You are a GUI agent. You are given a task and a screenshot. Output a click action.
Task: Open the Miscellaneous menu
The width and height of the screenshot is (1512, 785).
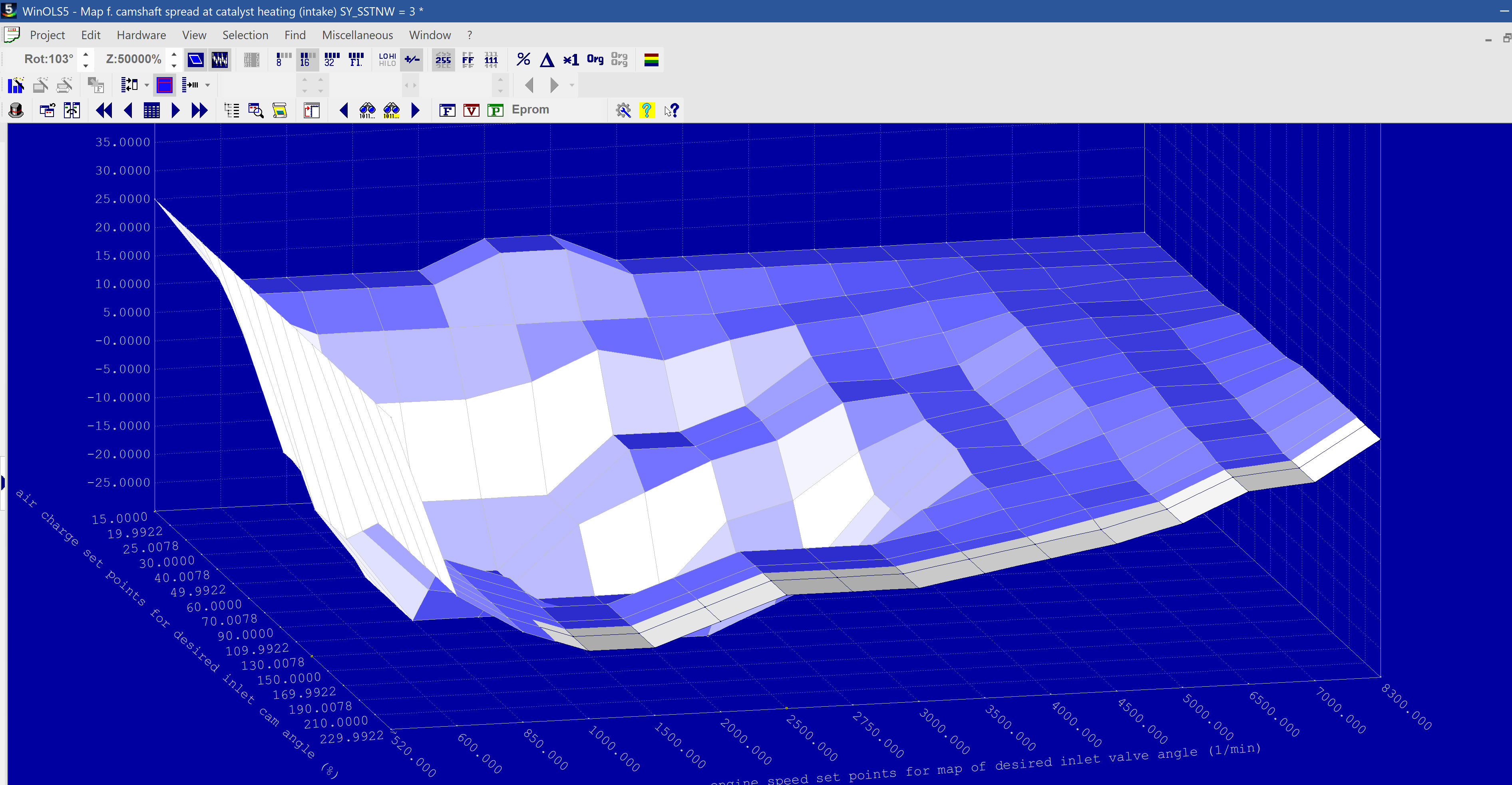point(357,35)
